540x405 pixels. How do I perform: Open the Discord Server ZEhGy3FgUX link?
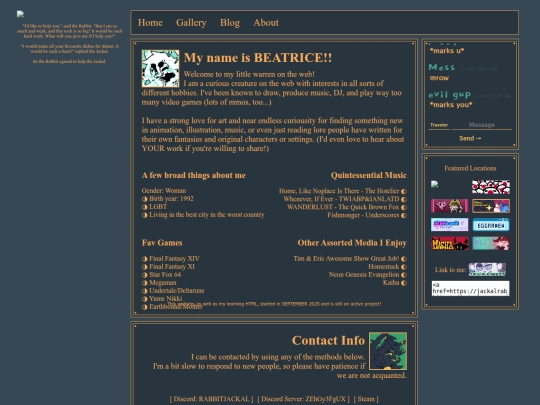tap(303, 399)
